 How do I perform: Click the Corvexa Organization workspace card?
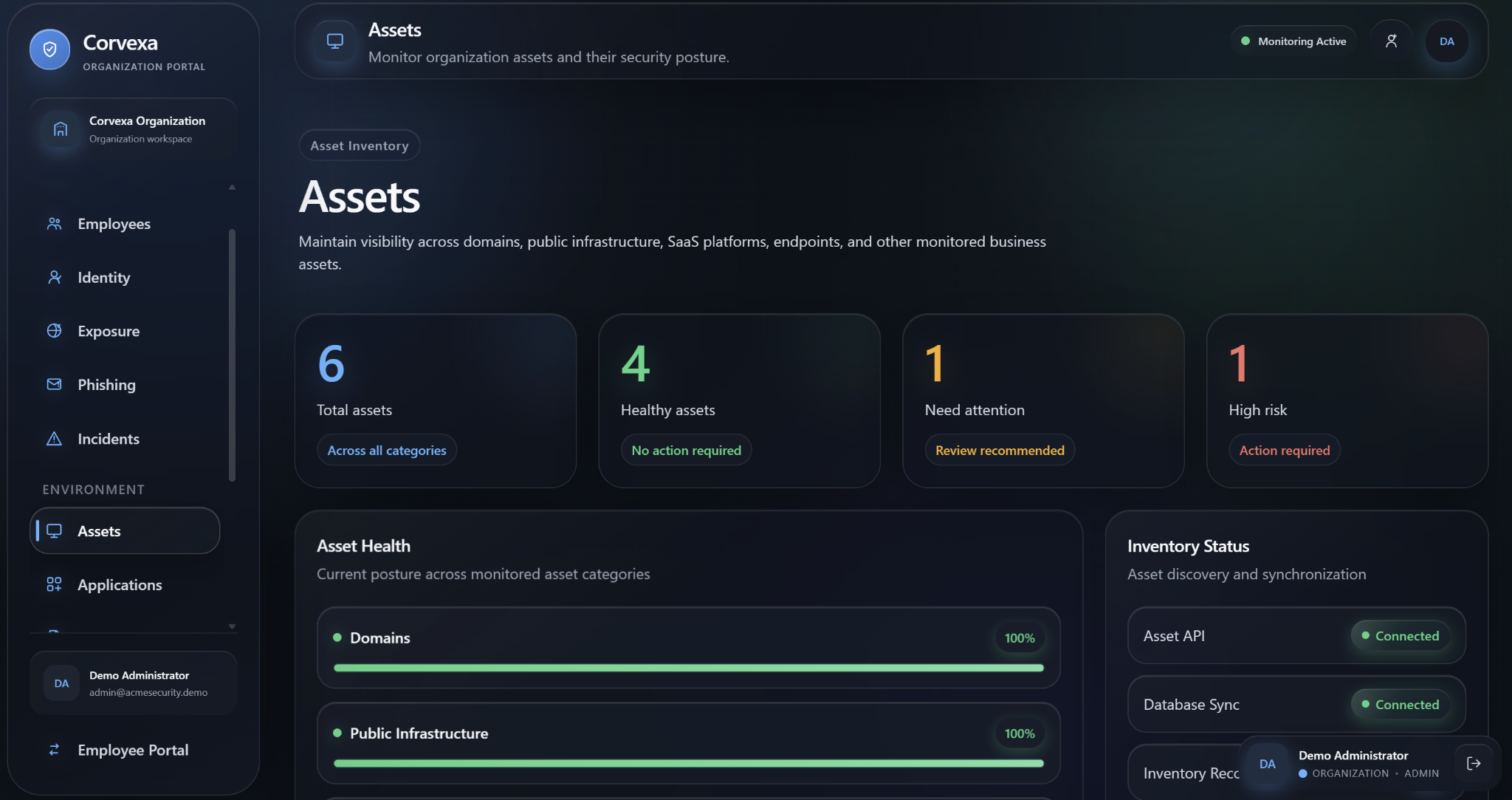[133, 129]
